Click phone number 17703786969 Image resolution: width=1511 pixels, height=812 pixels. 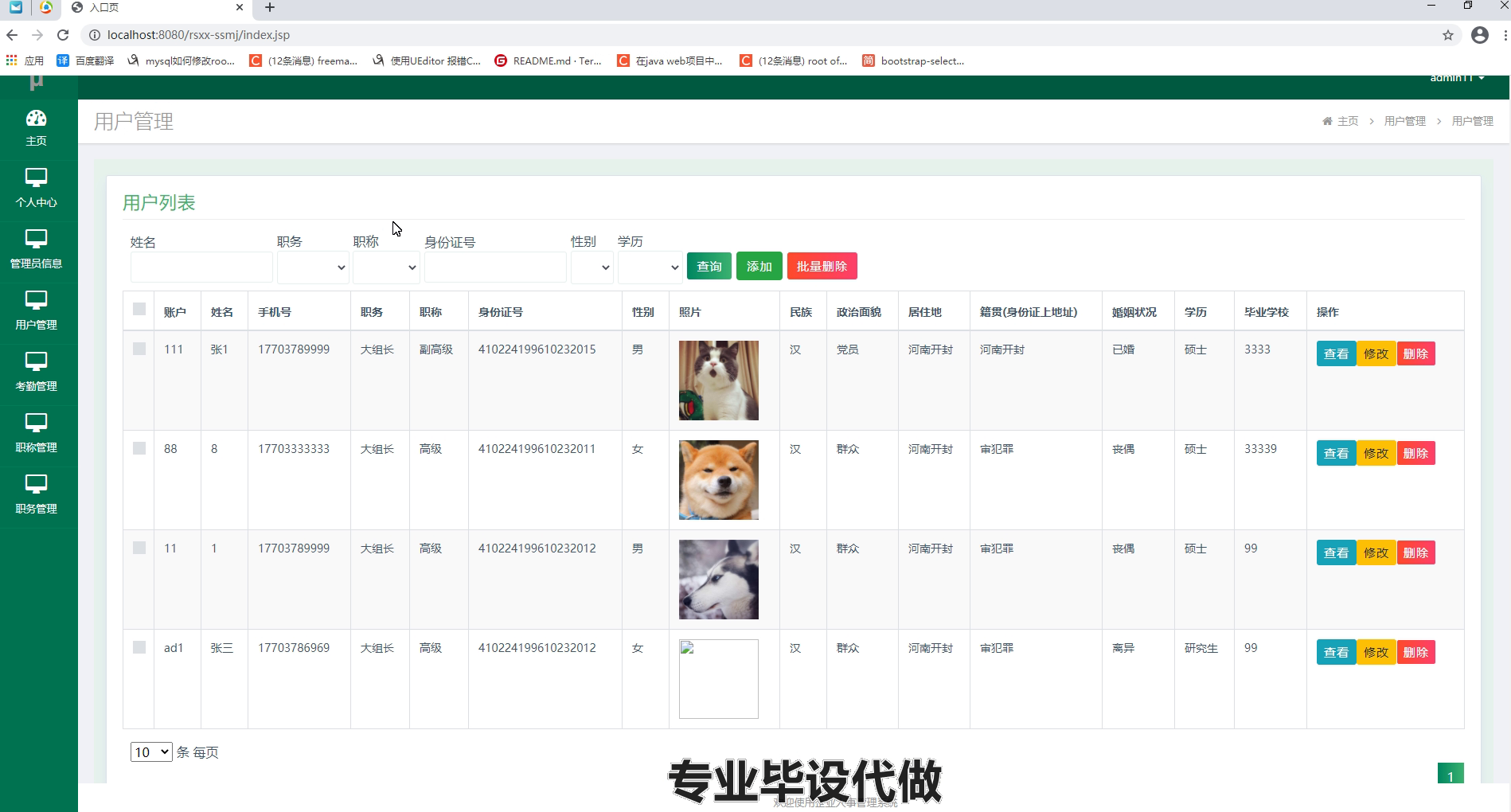coord(294,648)
